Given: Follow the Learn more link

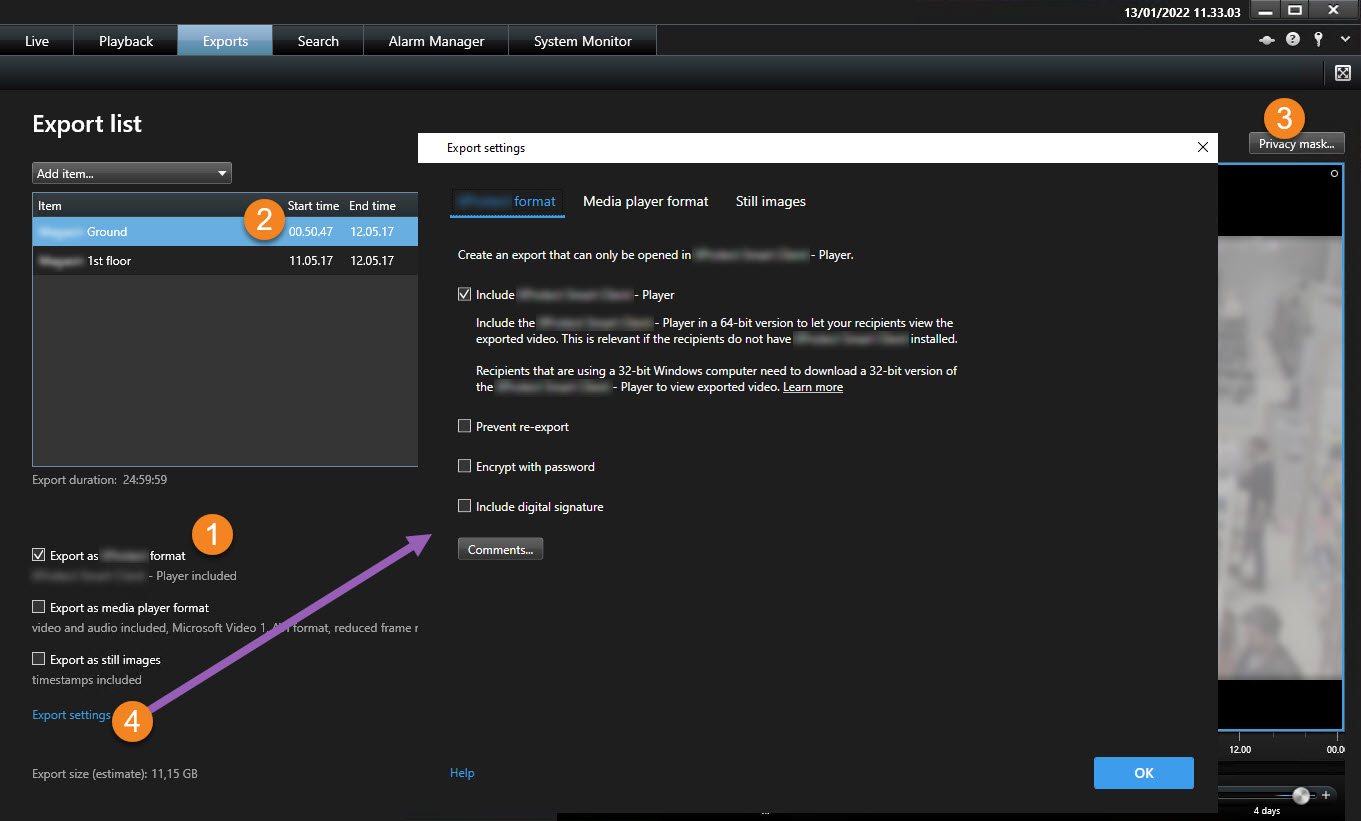Looking at the screenshot, I should tap(812, 387).
